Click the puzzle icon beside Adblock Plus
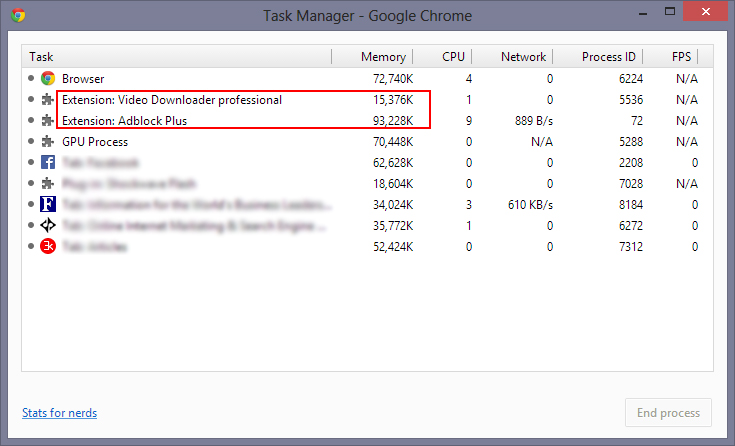The image size is (735, 446). click(x=47, y=121)
